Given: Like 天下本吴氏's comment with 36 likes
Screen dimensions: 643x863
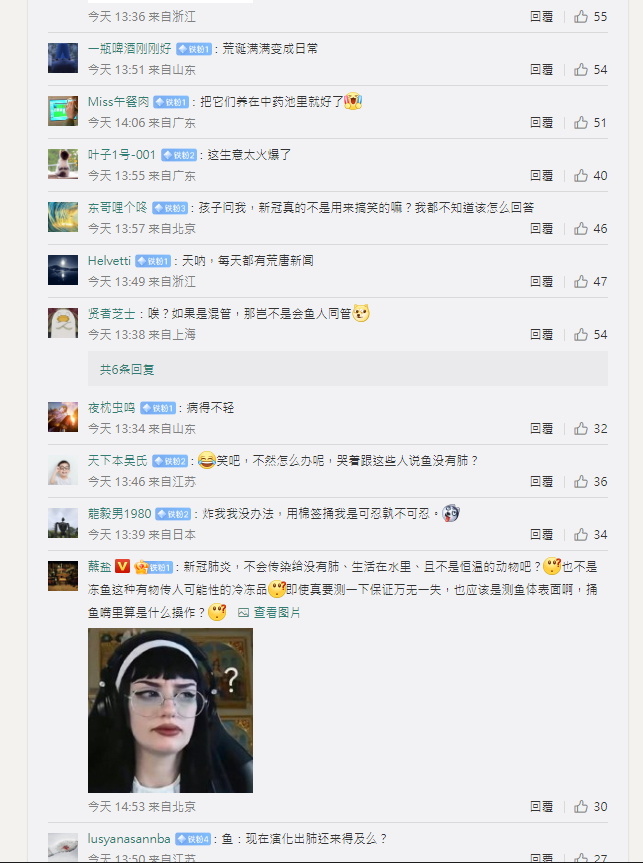Looking at the screenshot, I should pos(581,482).
